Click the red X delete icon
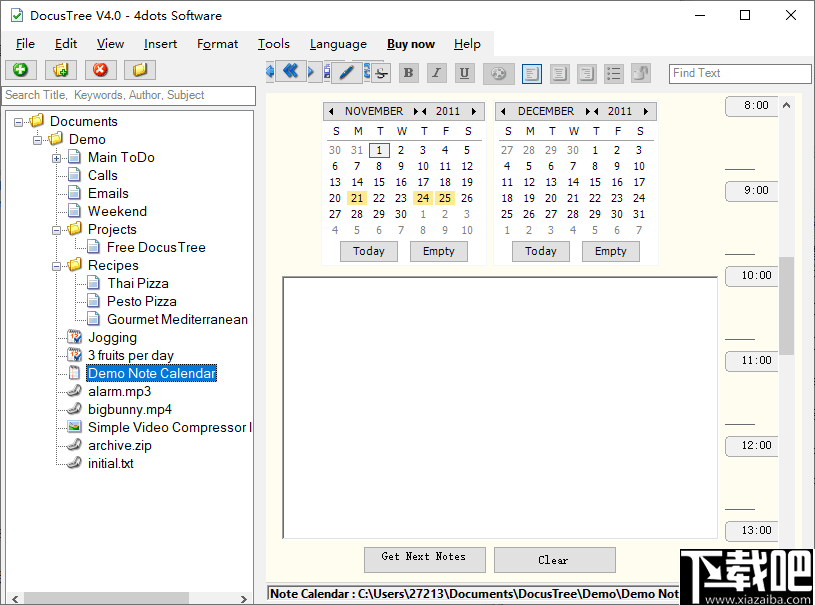 click(x=100, y=70)
